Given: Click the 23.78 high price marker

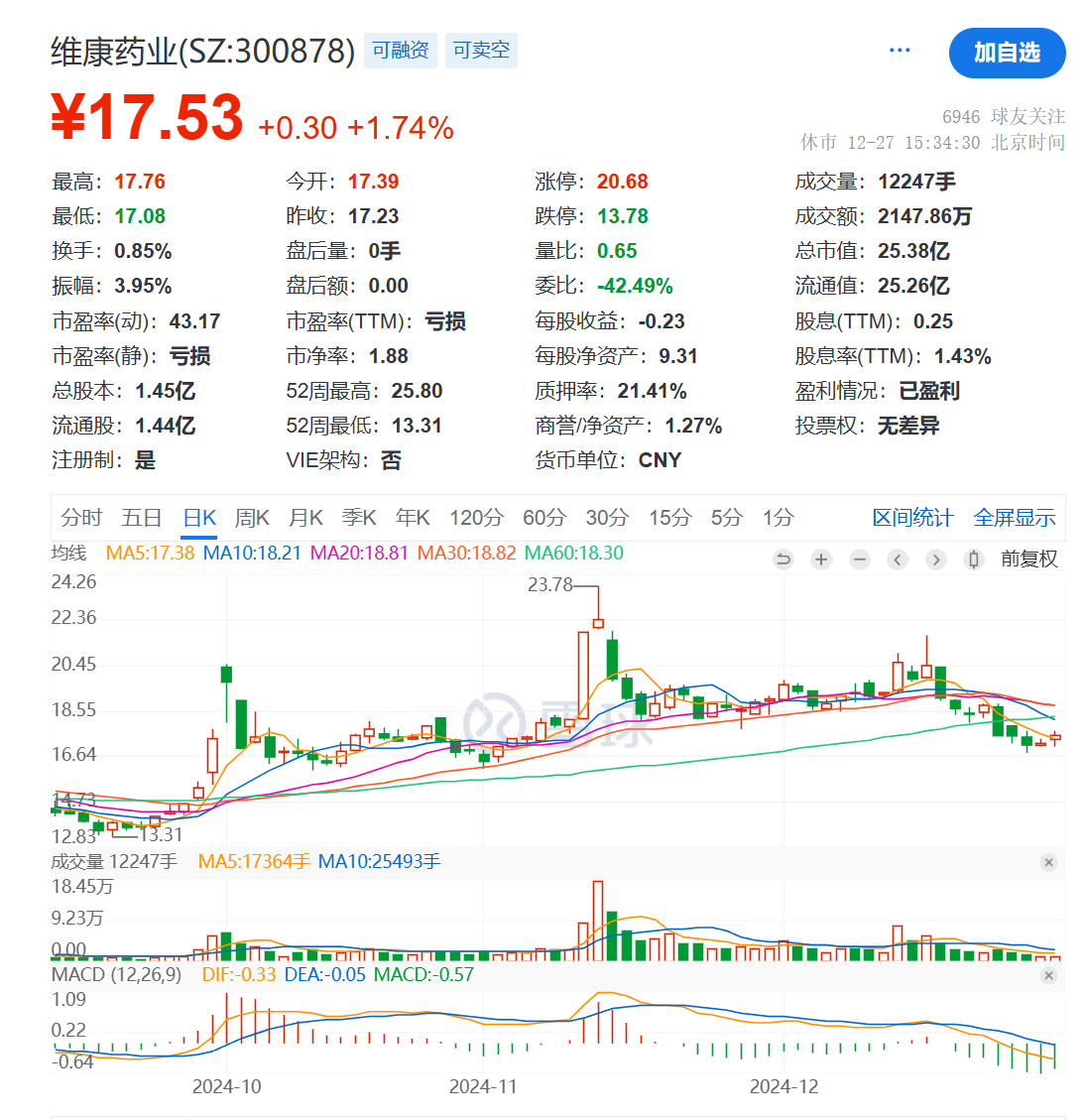Looking at the screenshot, I should coord(549,585).
